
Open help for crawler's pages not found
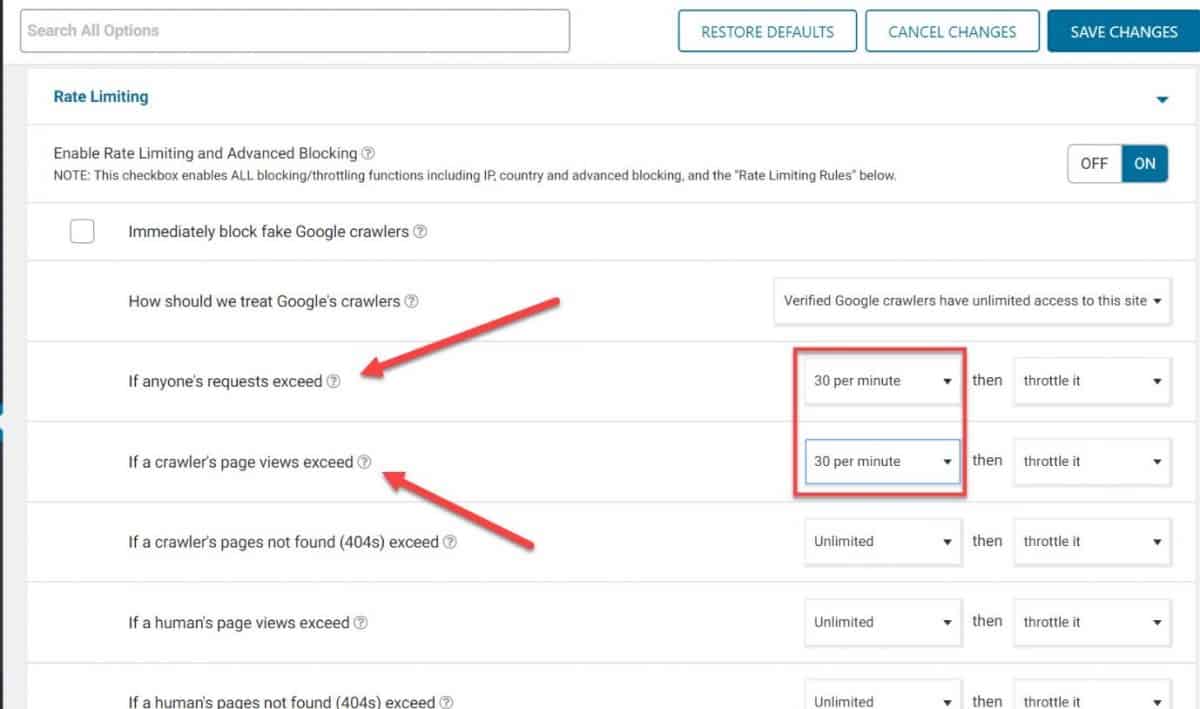(450, 542)
